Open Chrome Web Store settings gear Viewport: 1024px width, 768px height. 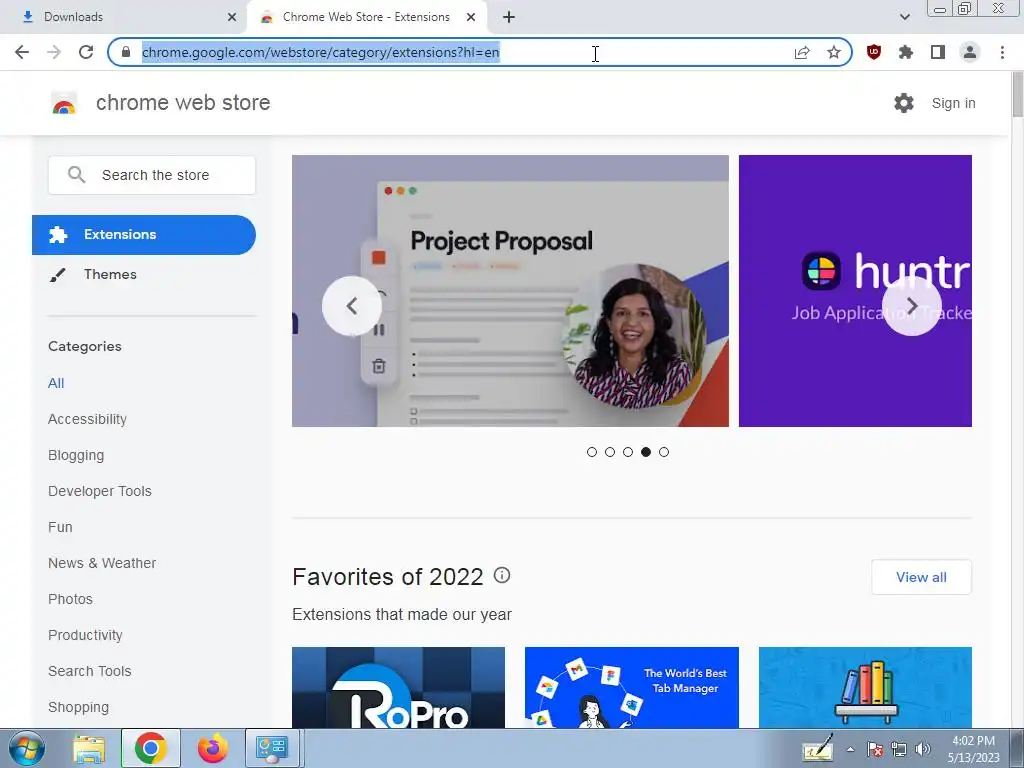pos(904,103)
